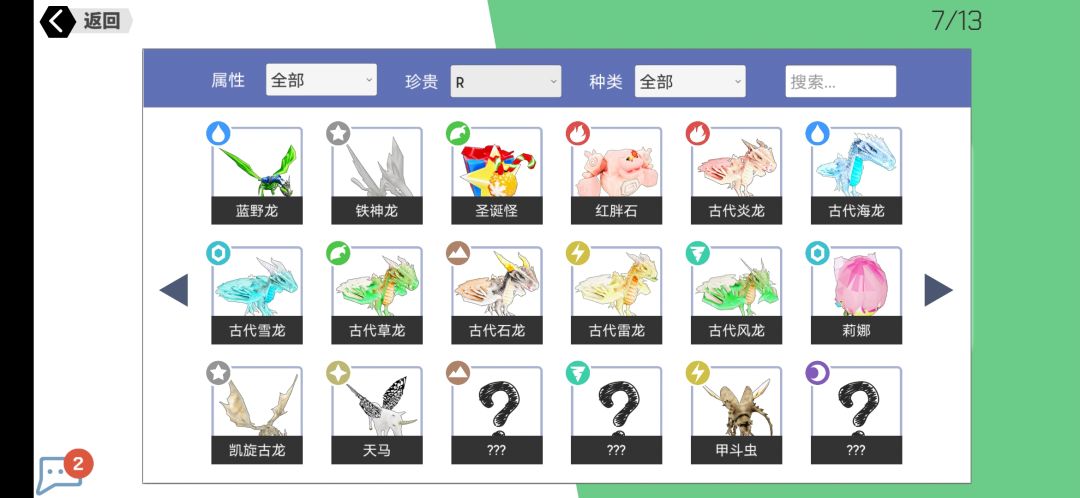Select the 古代海龙 monster card
The width and height of the screenshot is (1080, 498).
856,176
